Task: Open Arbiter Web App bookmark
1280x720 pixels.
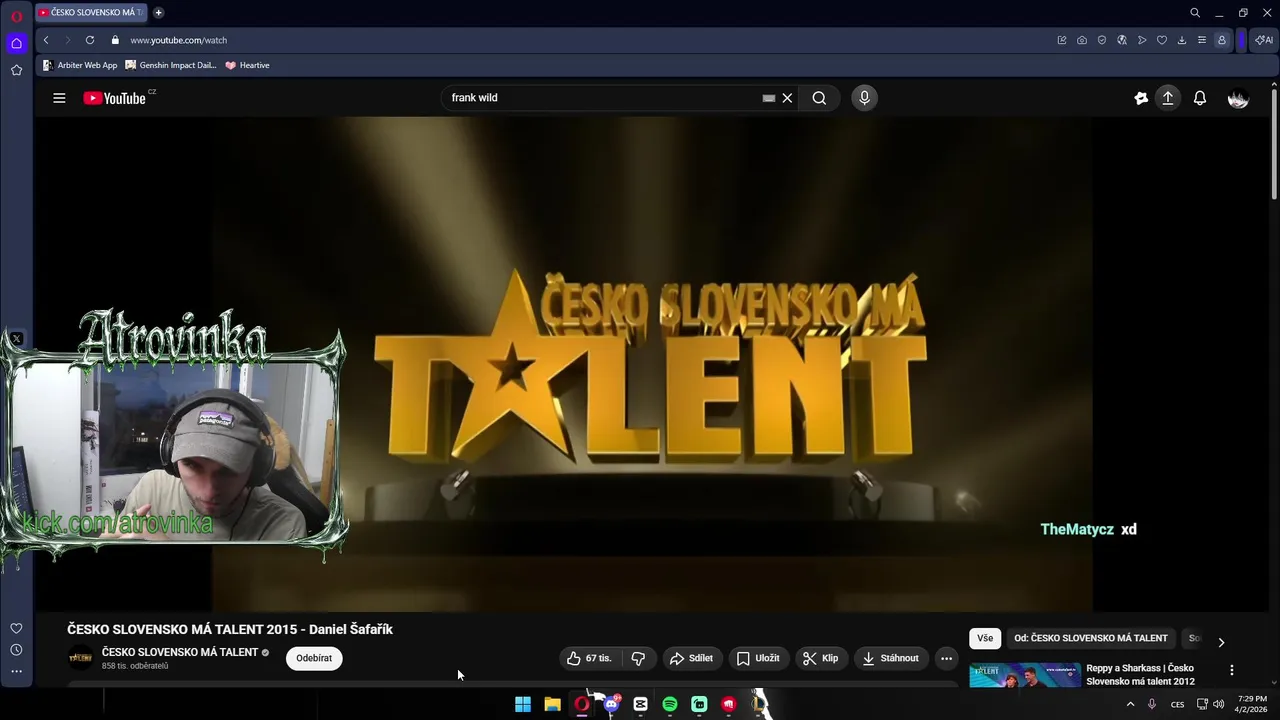Action: coord(80,65)
